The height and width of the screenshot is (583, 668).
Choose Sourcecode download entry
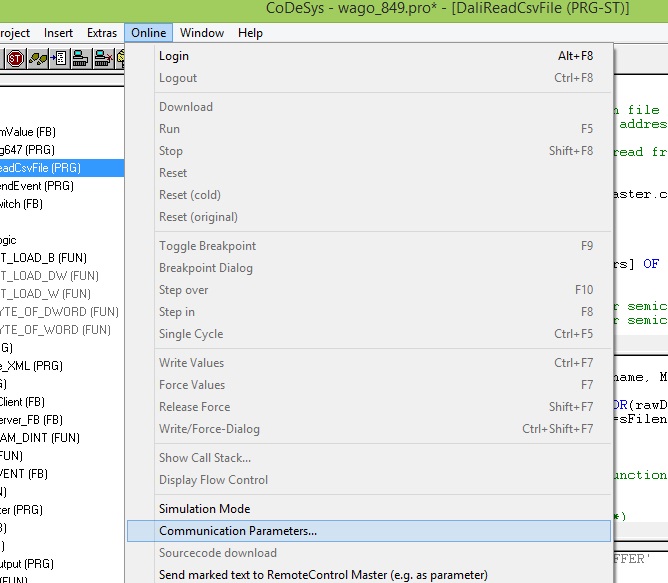coord(369,553)
